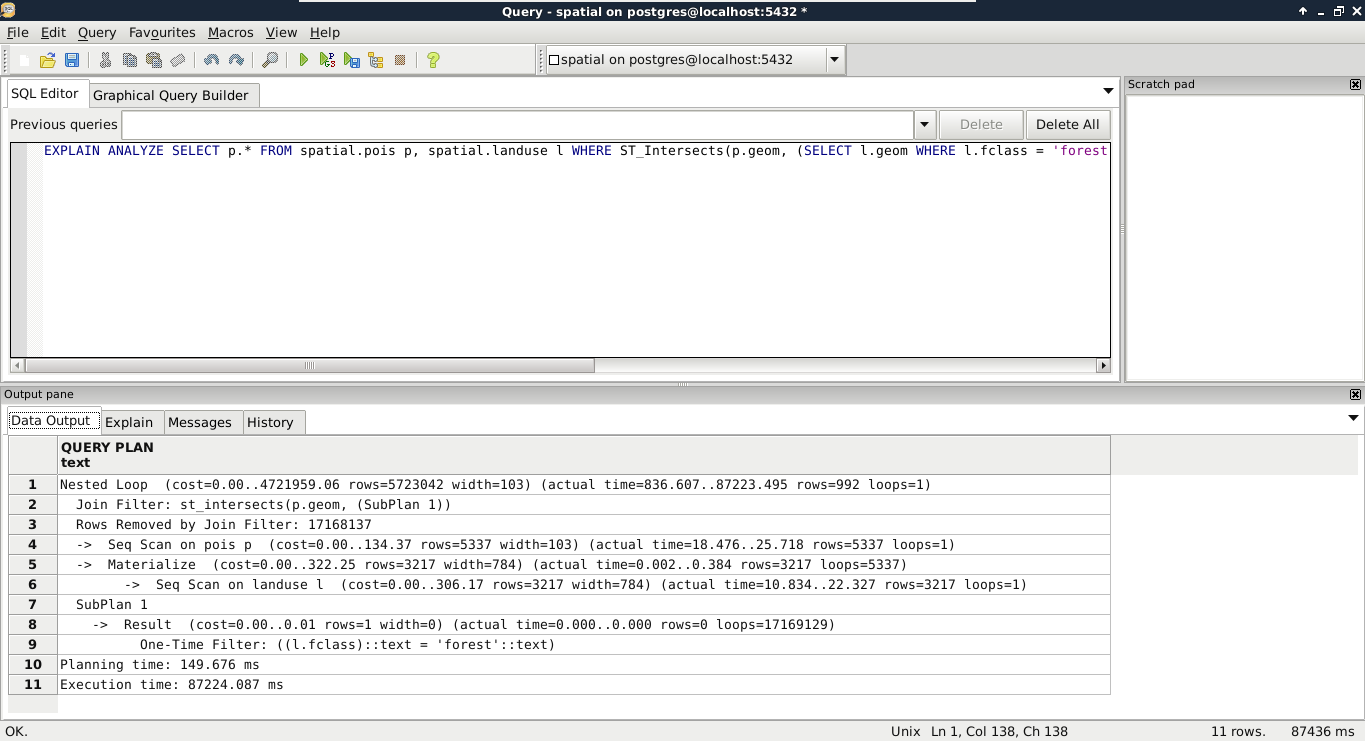Click in the Previous queries field
Viewport: 1365px width, 741px height.
tap(518, 125)
